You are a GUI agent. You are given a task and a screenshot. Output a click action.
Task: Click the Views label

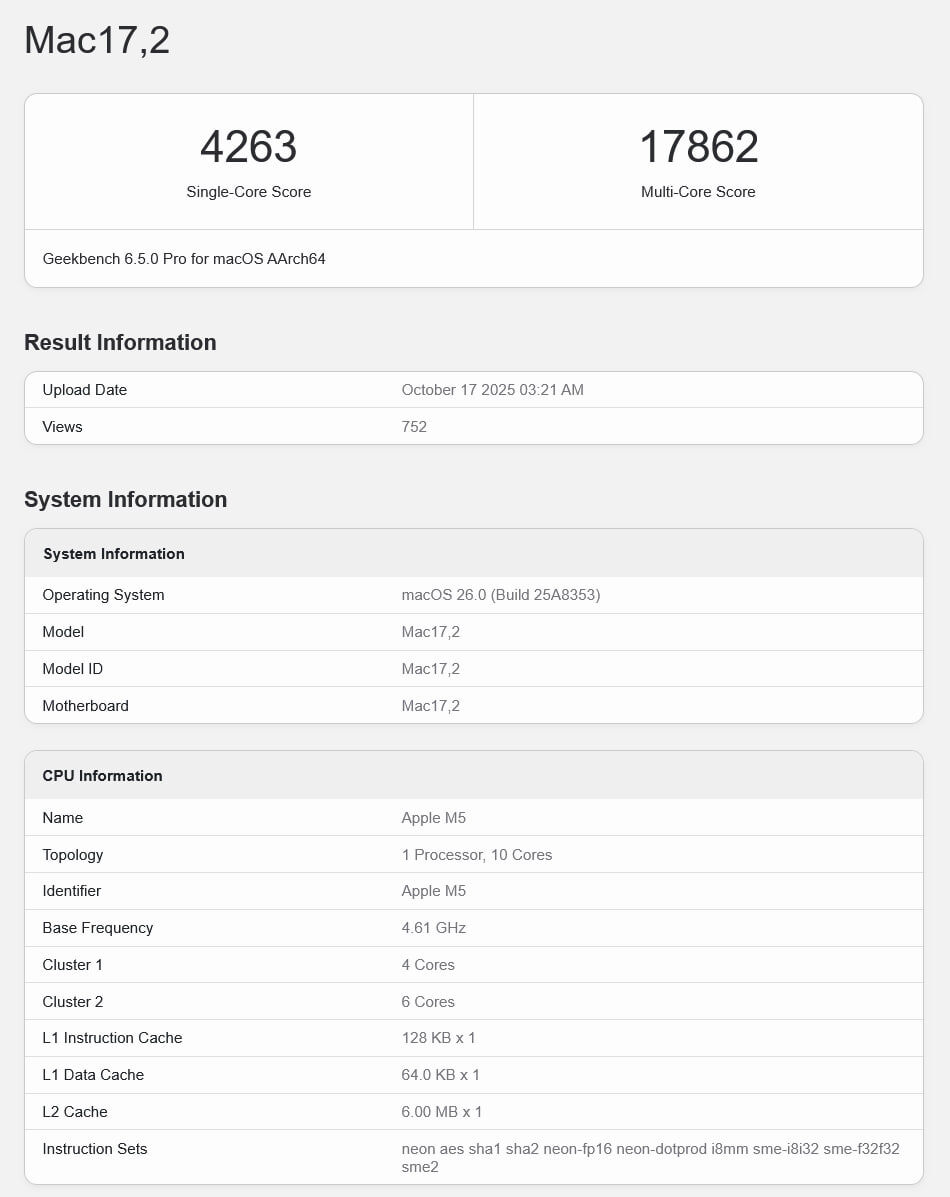[x=63, y=427]
